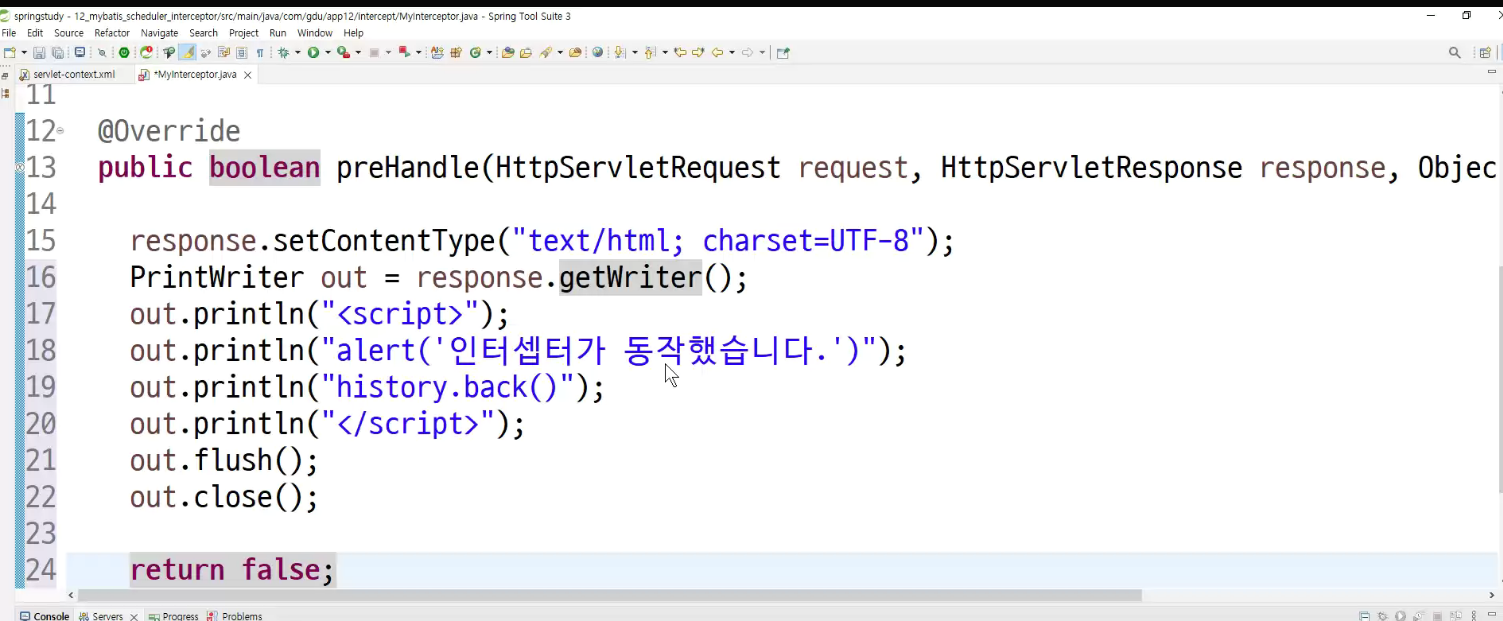Open the Navigate menu
This screenshot has height=621, width=1503.
[x=159, y=33]
